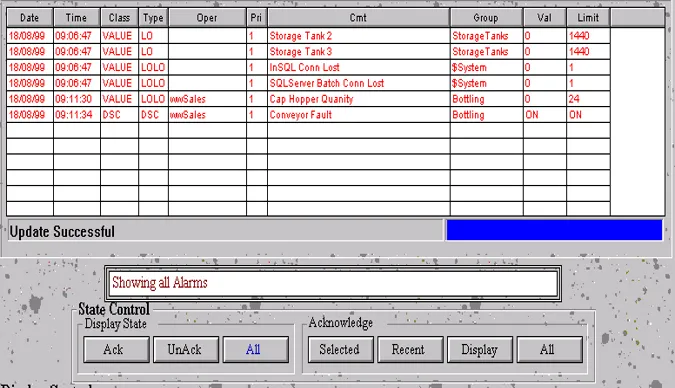Click Bottling group in Cap Hopper row
The width and height of the screenshot is (675, 388).
[x=468, y=99]
